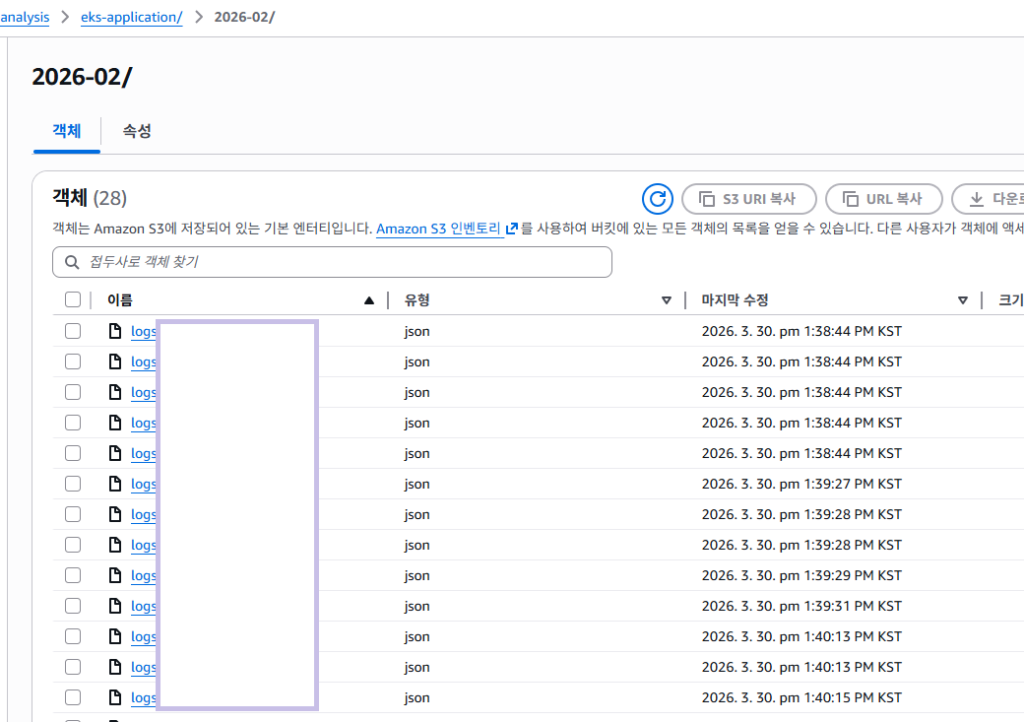Select the 객체 tab
This screenshot has height=722, width=1024.
66,131
